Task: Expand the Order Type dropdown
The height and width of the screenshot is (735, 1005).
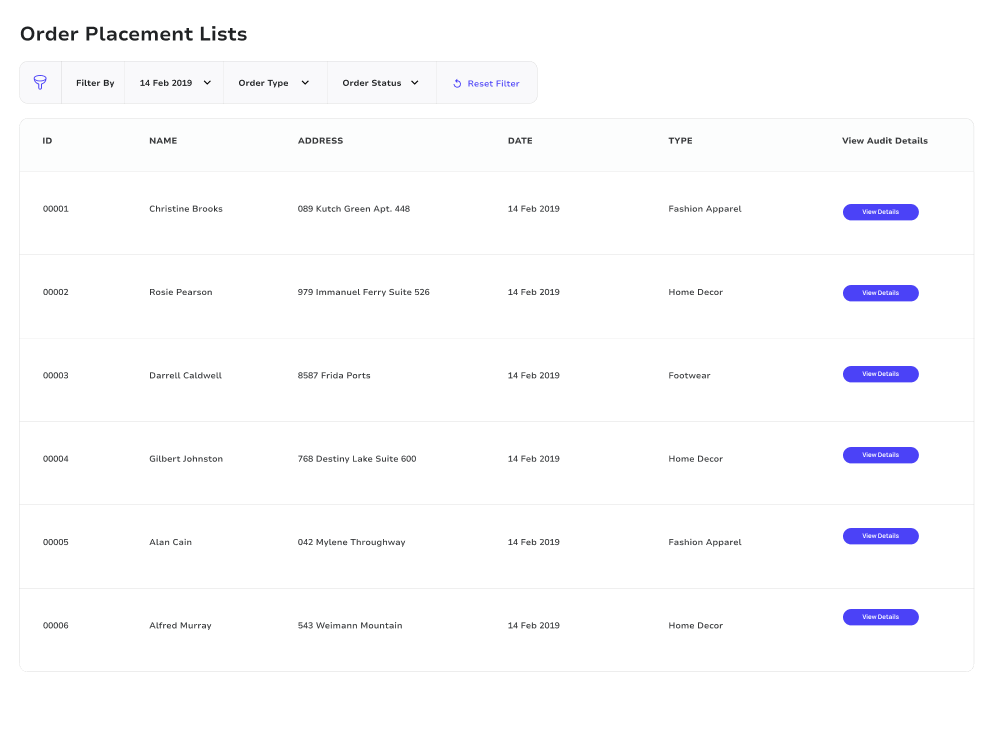Action: tap(274, 83)
